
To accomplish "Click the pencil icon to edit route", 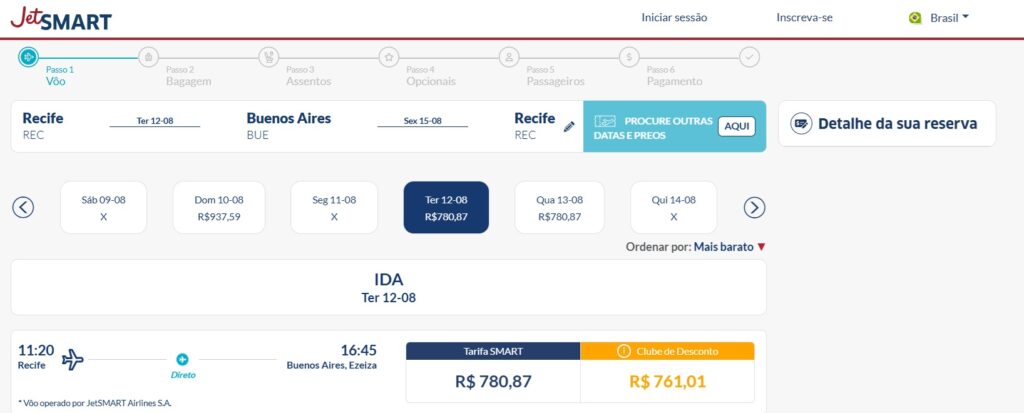I will [569, 126].
